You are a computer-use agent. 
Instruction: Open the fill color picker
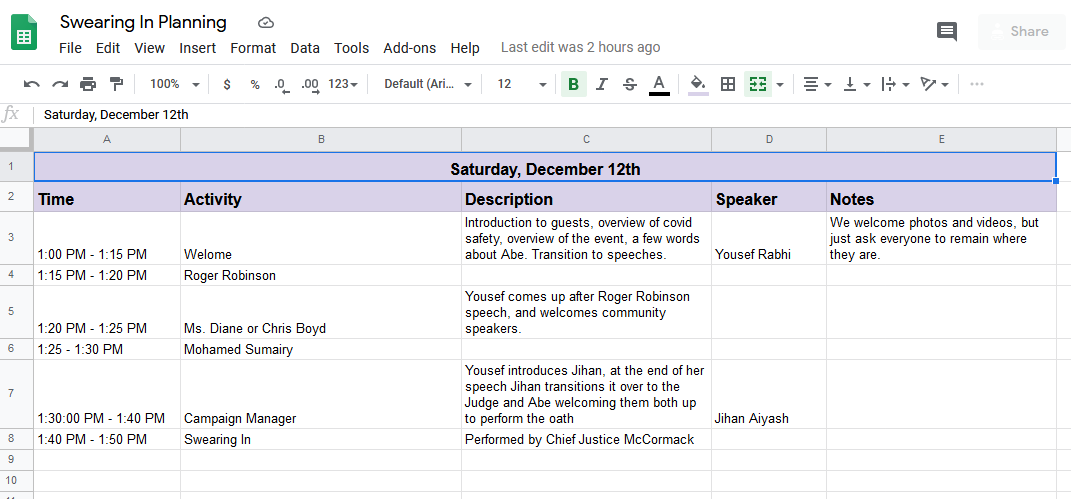698,85
